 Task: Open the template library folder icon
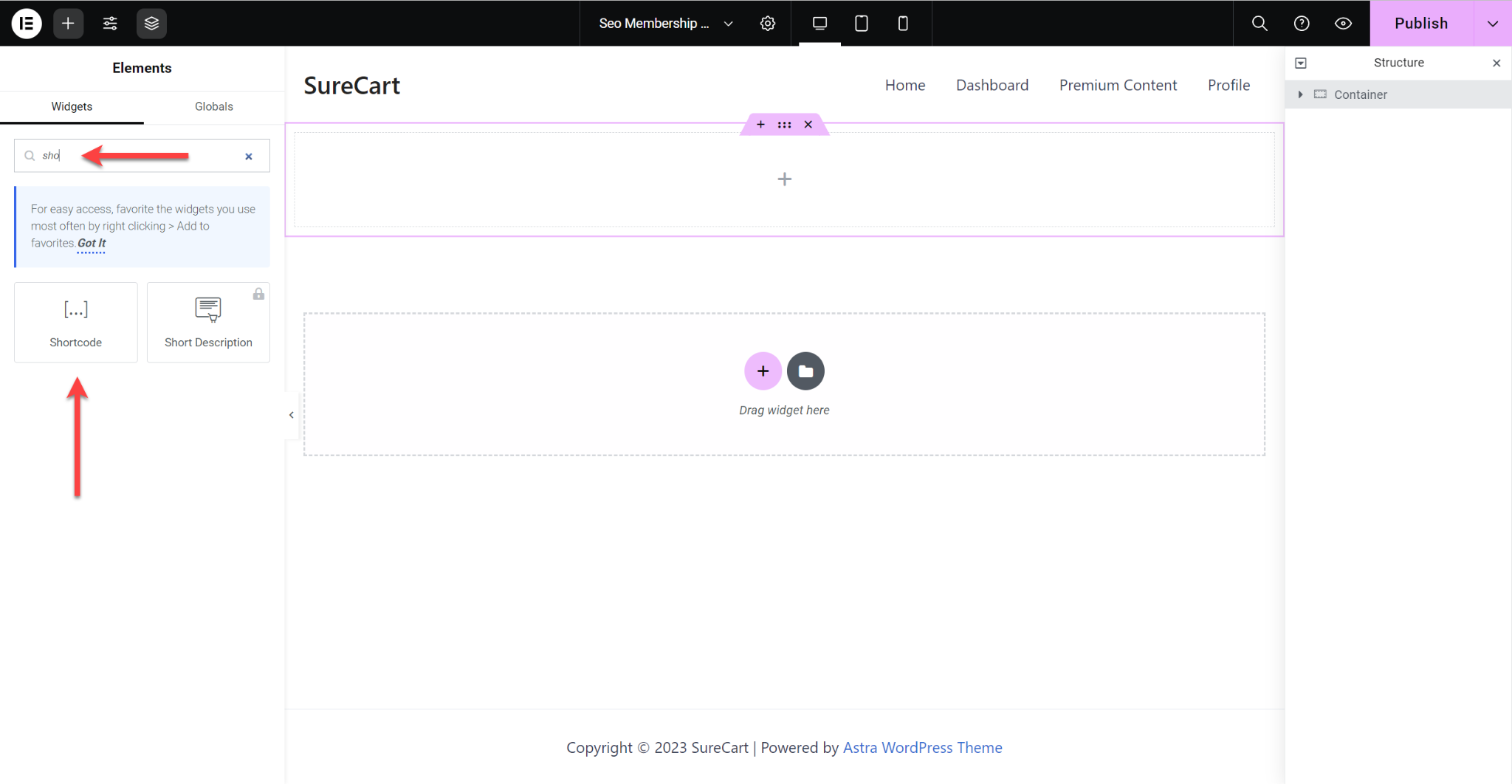tap(805, 371)
